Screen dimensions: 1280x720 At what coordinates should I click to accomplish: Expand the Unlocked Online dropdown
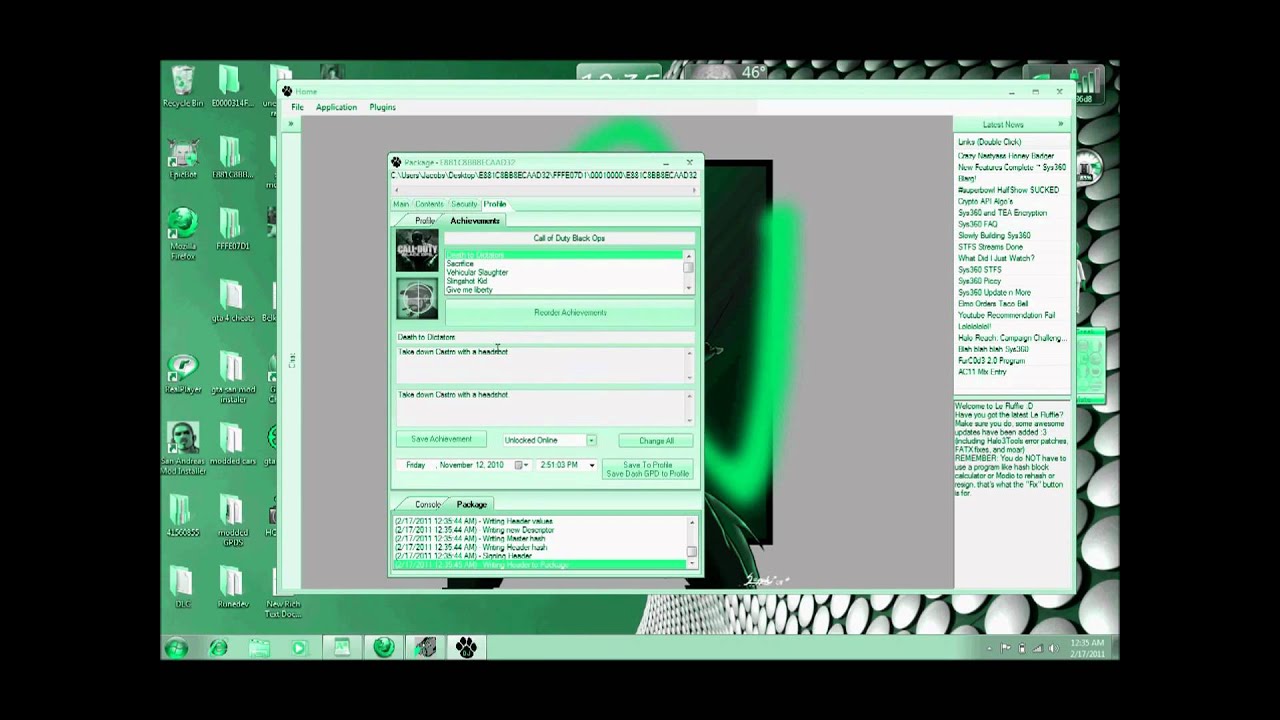(591, 440)
